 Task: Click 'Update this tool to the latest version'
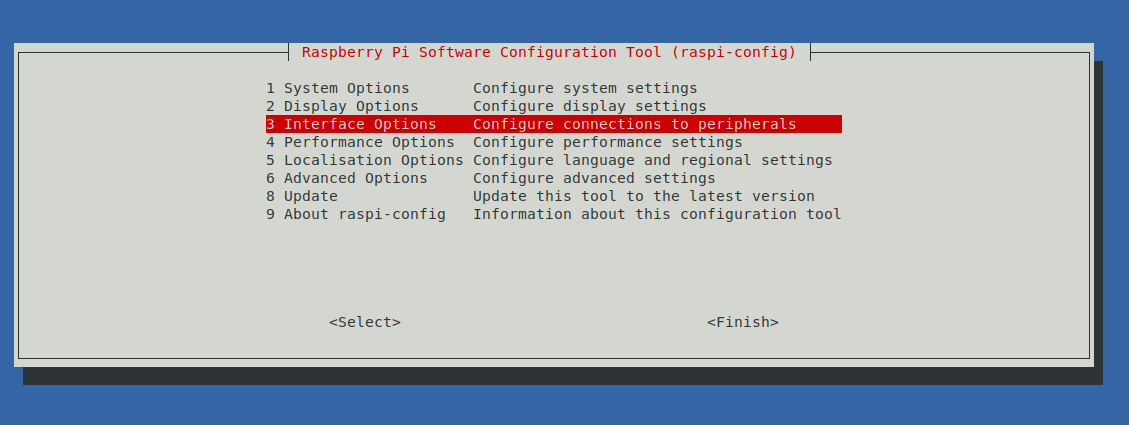[643, 196]
